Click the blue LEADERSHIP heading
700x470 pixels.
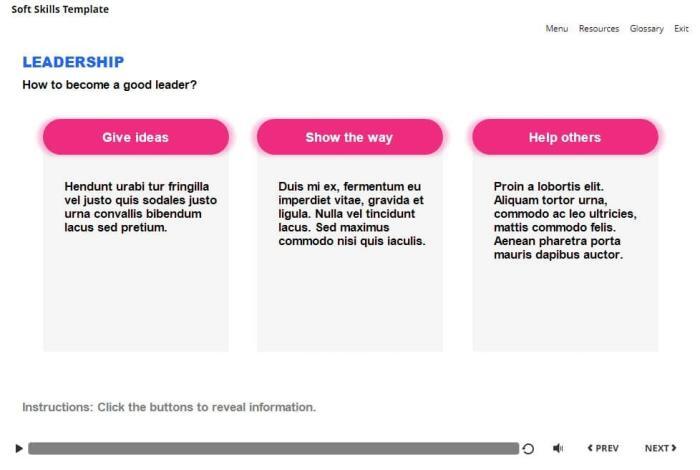click(x=73, y=62)
